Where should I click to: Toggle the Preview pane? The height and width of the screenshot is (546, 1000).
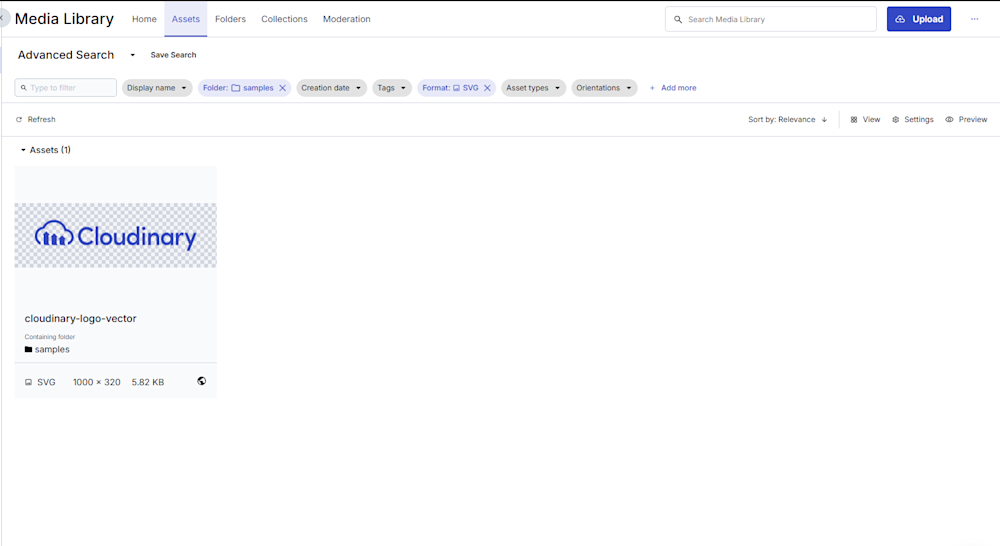point(966,119)
